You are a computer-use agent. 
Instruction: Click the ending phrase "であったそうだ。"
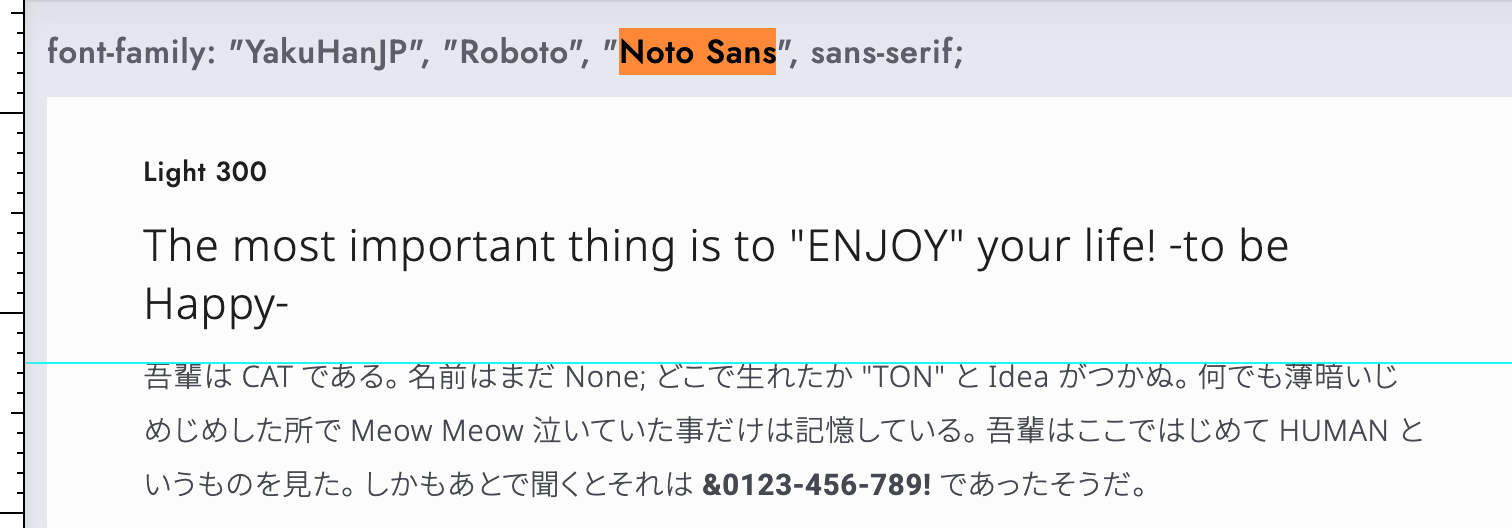click(x=1044, y=487)
